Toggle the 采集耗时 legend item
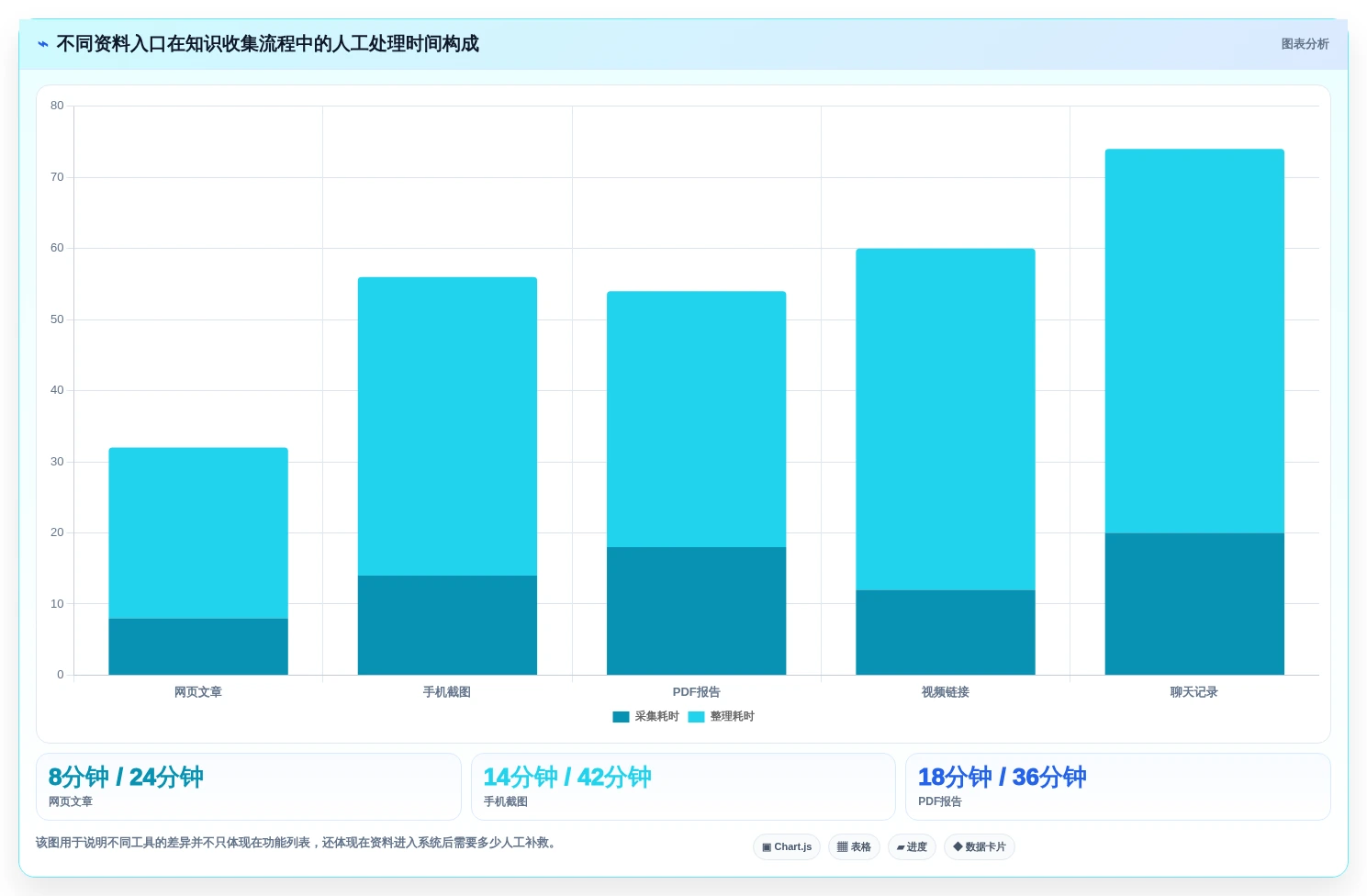The image size is (1367, 896). click(x=645, y=717)
